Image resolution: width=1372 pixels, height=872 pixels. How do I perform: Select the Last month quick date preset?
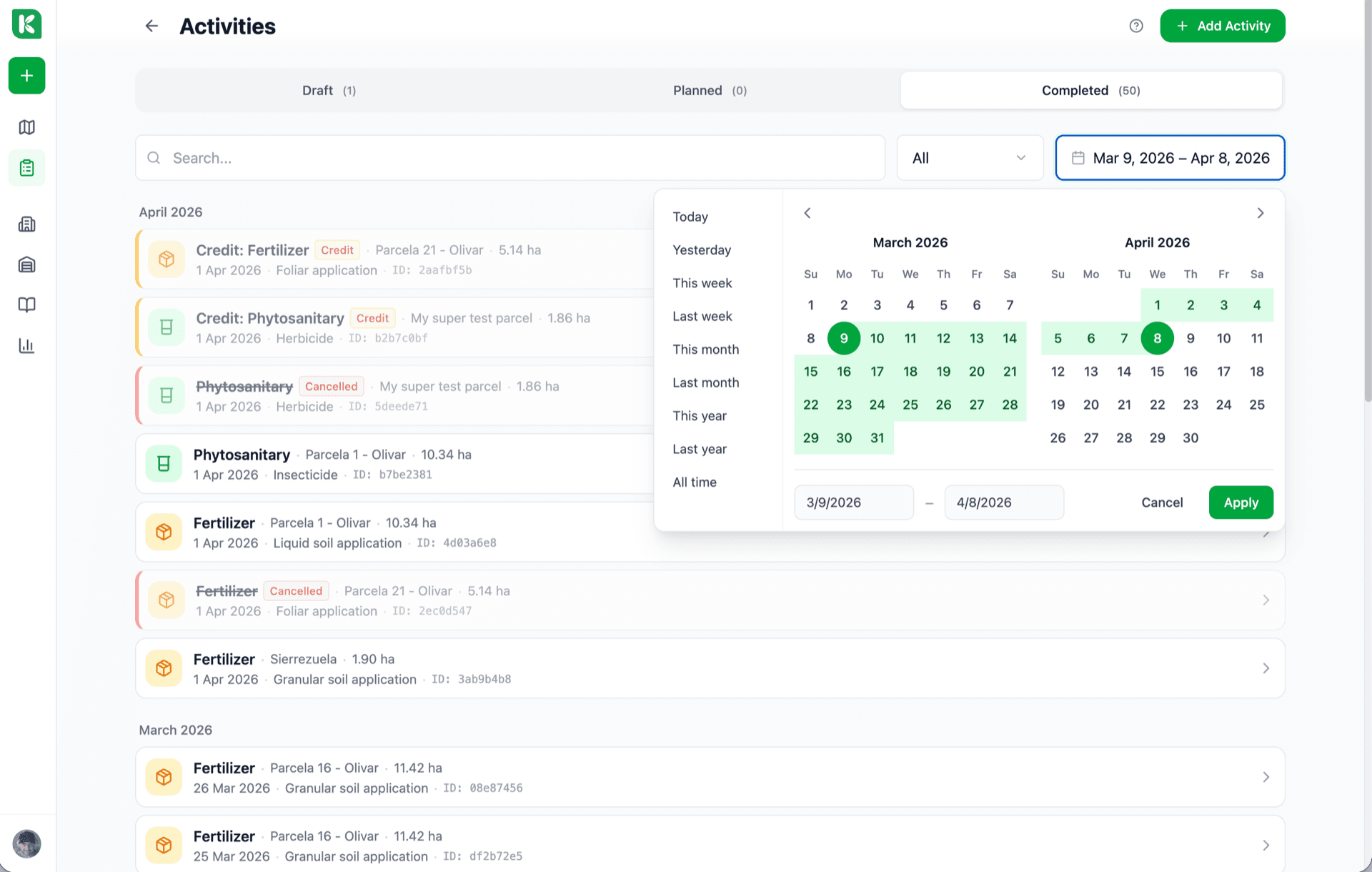(x=705, y=382)
